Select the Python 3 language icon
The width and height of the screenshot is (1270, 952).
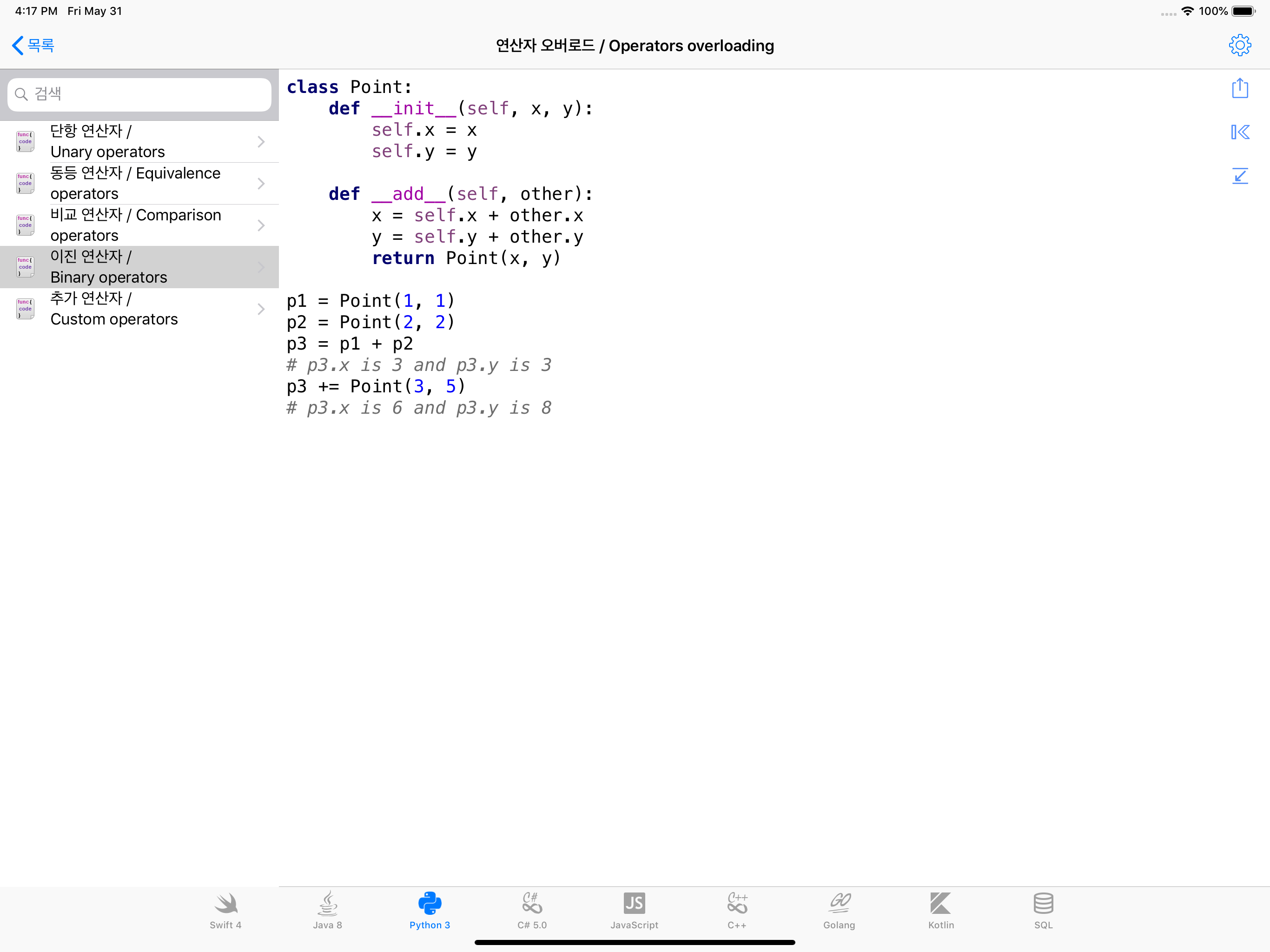coord(430,910)
